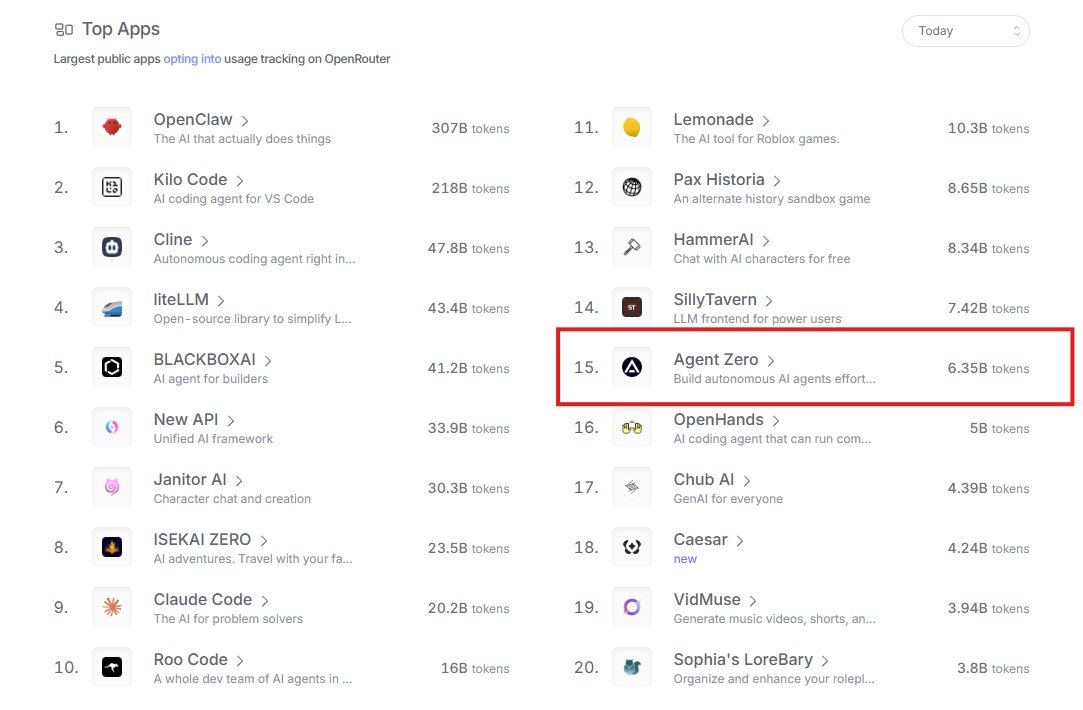
Task: Click the BLACKBOXAI hexagon app icon
Action: coord(112,367)
